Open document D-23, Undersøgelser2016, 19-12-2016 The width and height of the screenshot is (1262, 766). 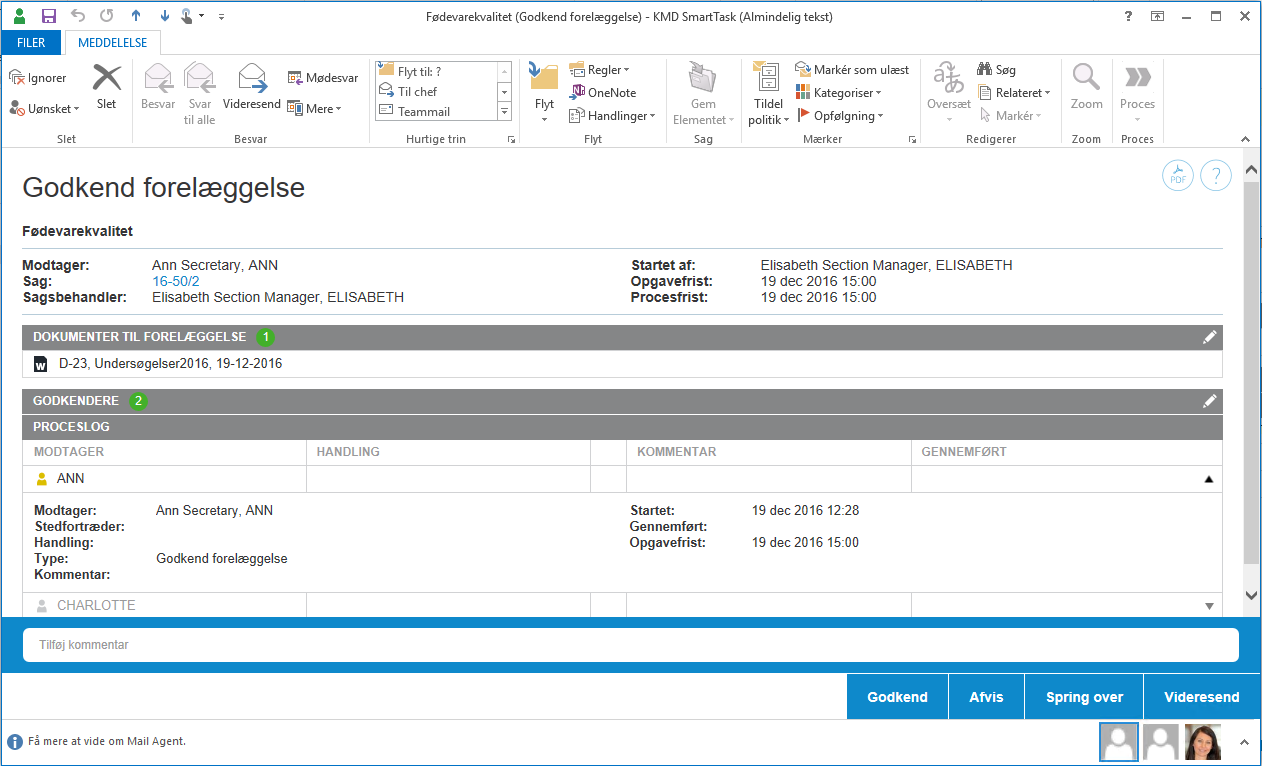click(171, 364)
